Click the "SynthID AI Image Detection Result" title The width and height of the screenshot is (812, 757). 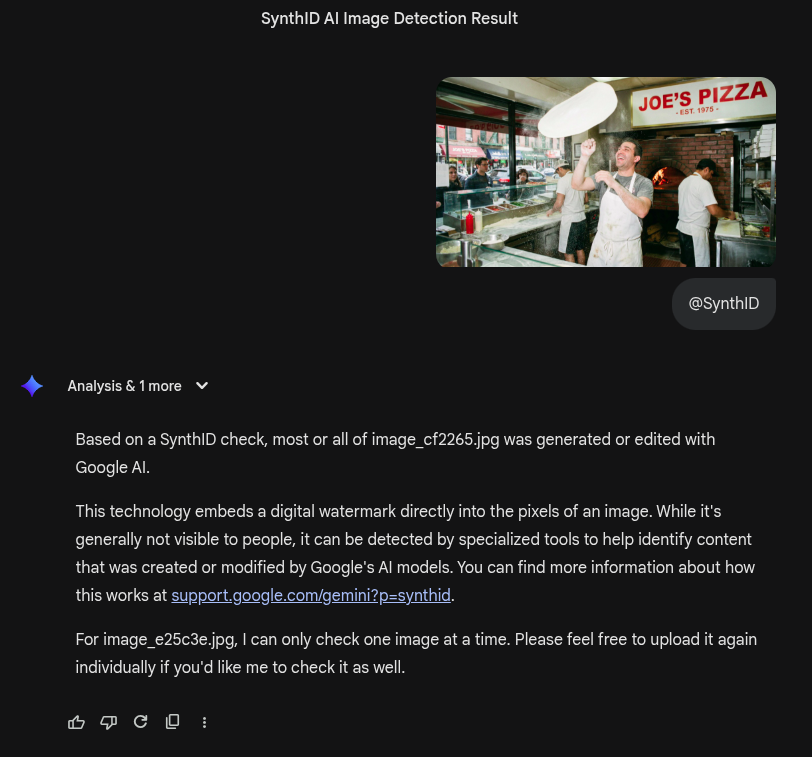(x=389, y=19)
